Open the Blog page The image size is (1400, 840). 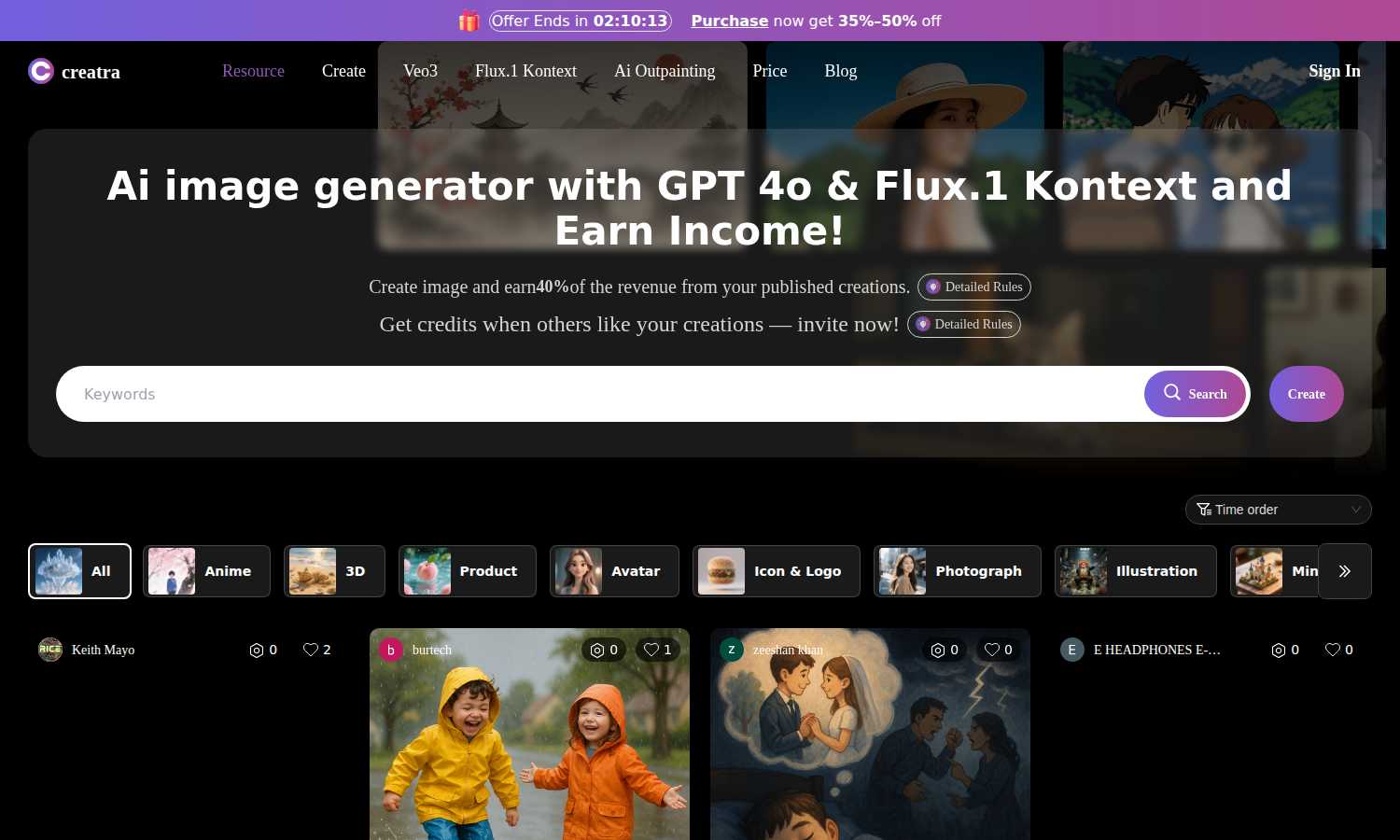pos(841,71)
